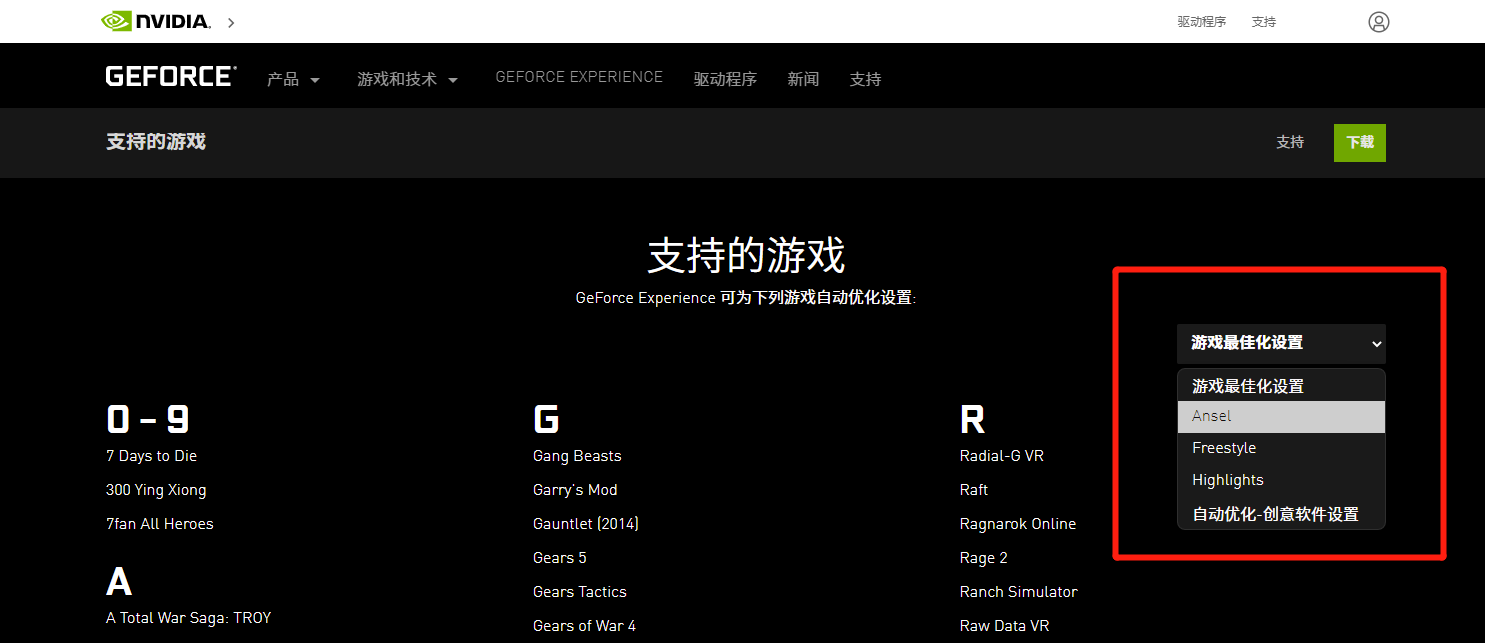Click the 支持的游戏 sub-header title
1485x643 pixels.
coord(156,141)
